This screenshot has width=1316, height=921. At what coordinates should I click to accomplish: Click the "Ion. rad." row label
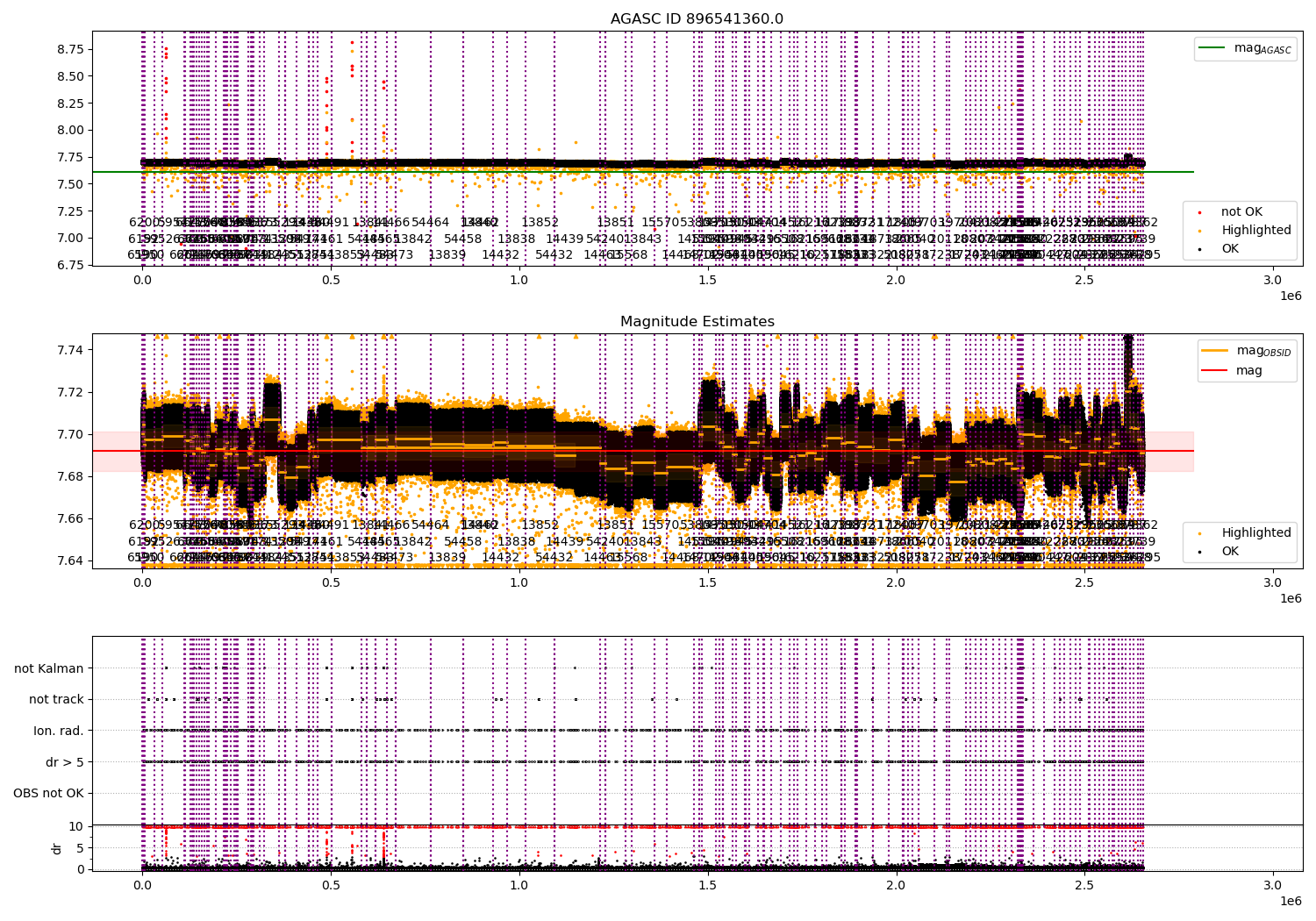59,731
